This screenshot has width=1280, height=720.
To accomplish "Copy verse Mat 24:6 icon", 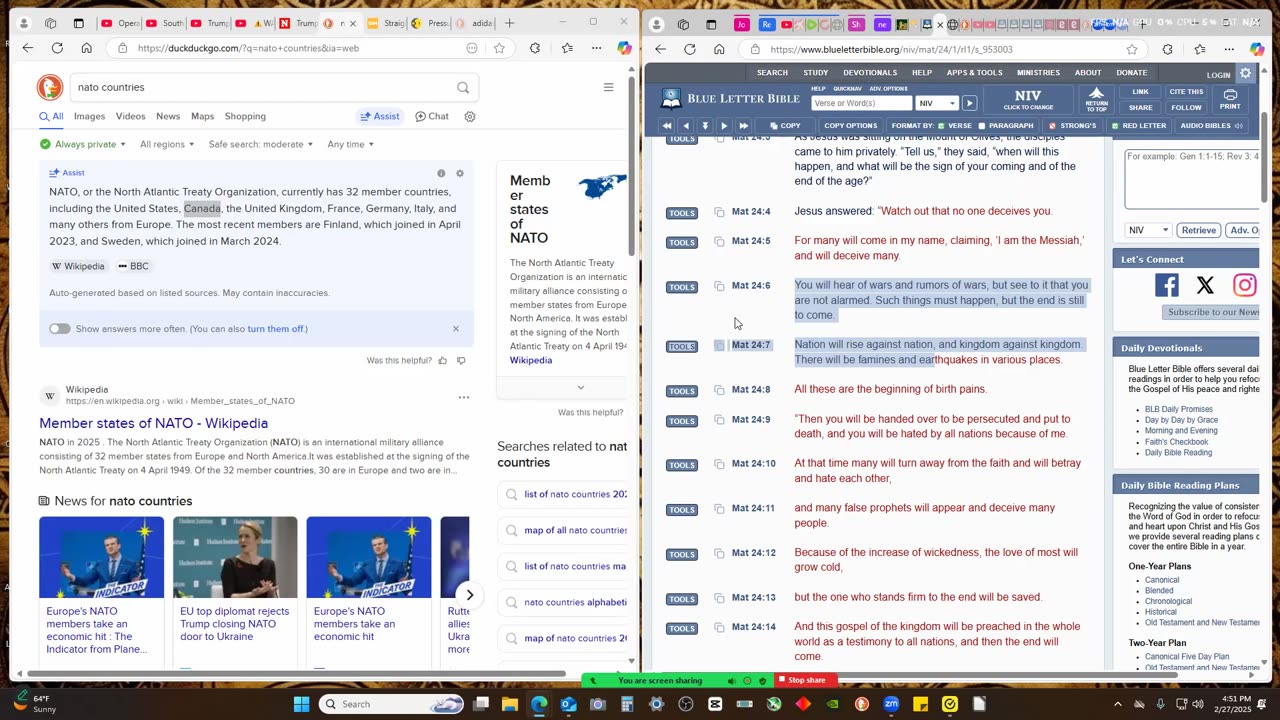I will [x=719, y=286].
